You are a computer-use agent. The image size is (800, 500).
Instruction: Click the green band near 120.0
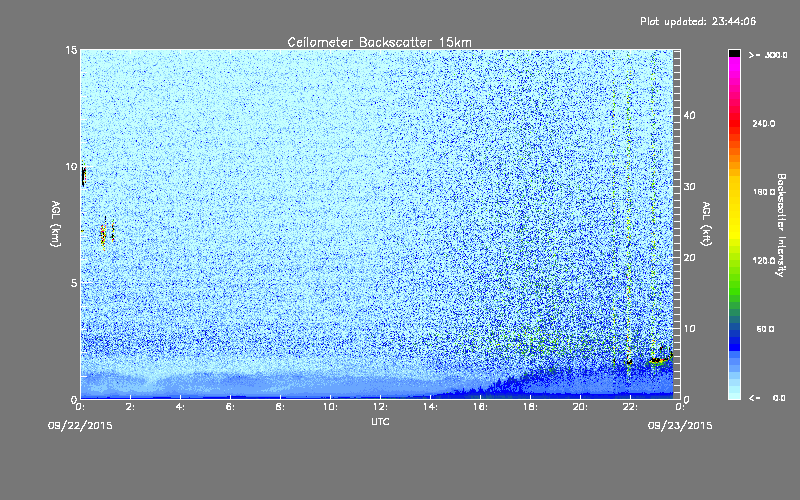(x=734, y=261)
